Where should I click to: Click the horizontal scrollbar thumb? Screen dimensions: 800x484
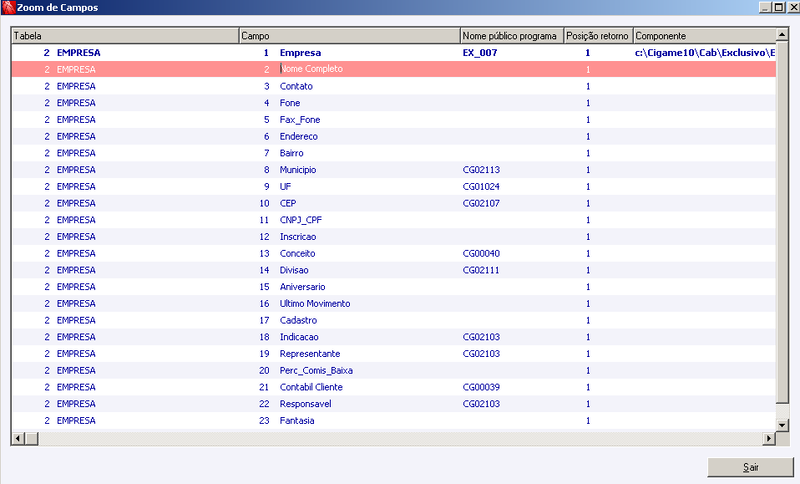click(32, 438)
